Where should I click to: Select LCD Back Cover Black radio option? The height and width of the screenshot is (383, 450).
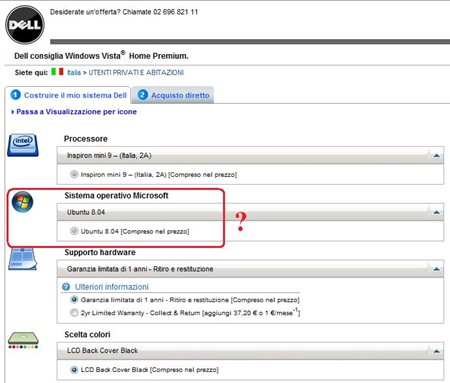pyautogui.click(x=74, y=370)
